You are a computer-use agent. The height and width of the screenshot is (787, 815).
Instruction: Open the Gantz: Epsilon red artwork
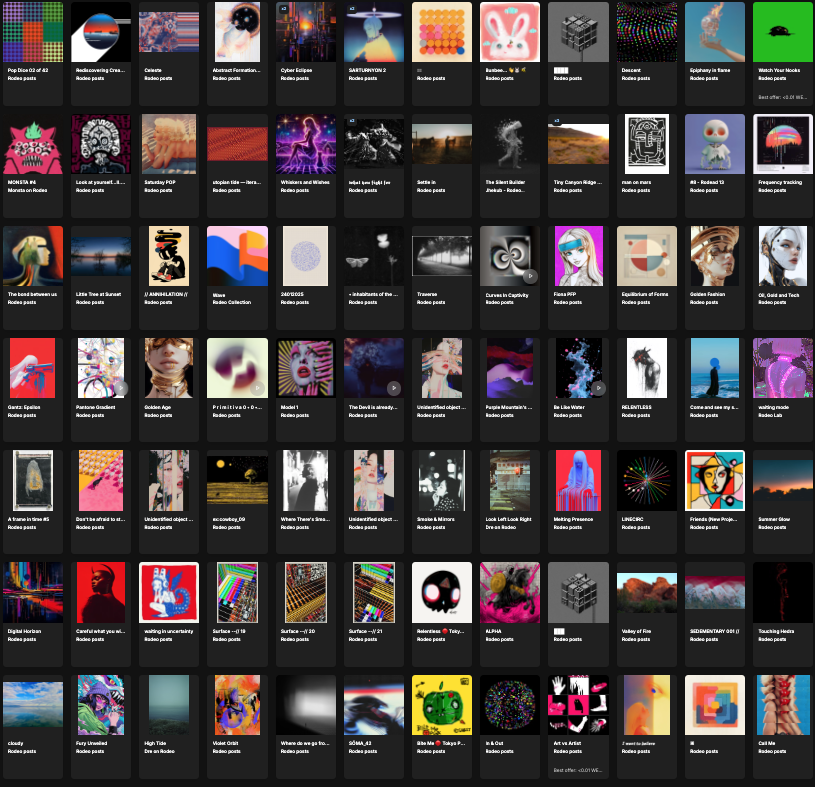click(x=33, y=368)
